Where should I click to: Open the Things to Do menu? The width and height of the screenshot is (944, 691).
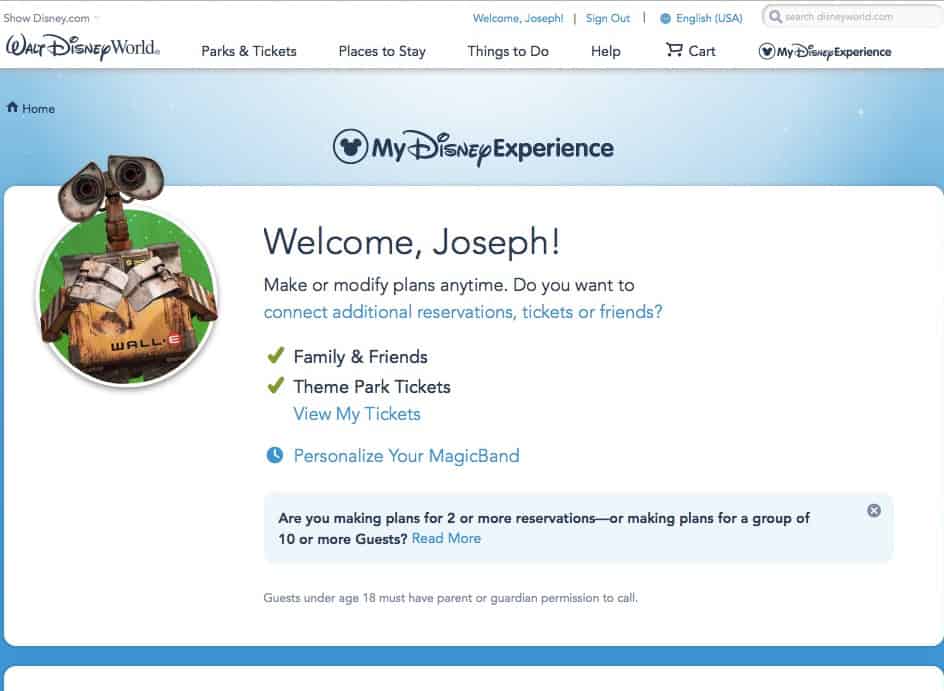click(508, 51)
